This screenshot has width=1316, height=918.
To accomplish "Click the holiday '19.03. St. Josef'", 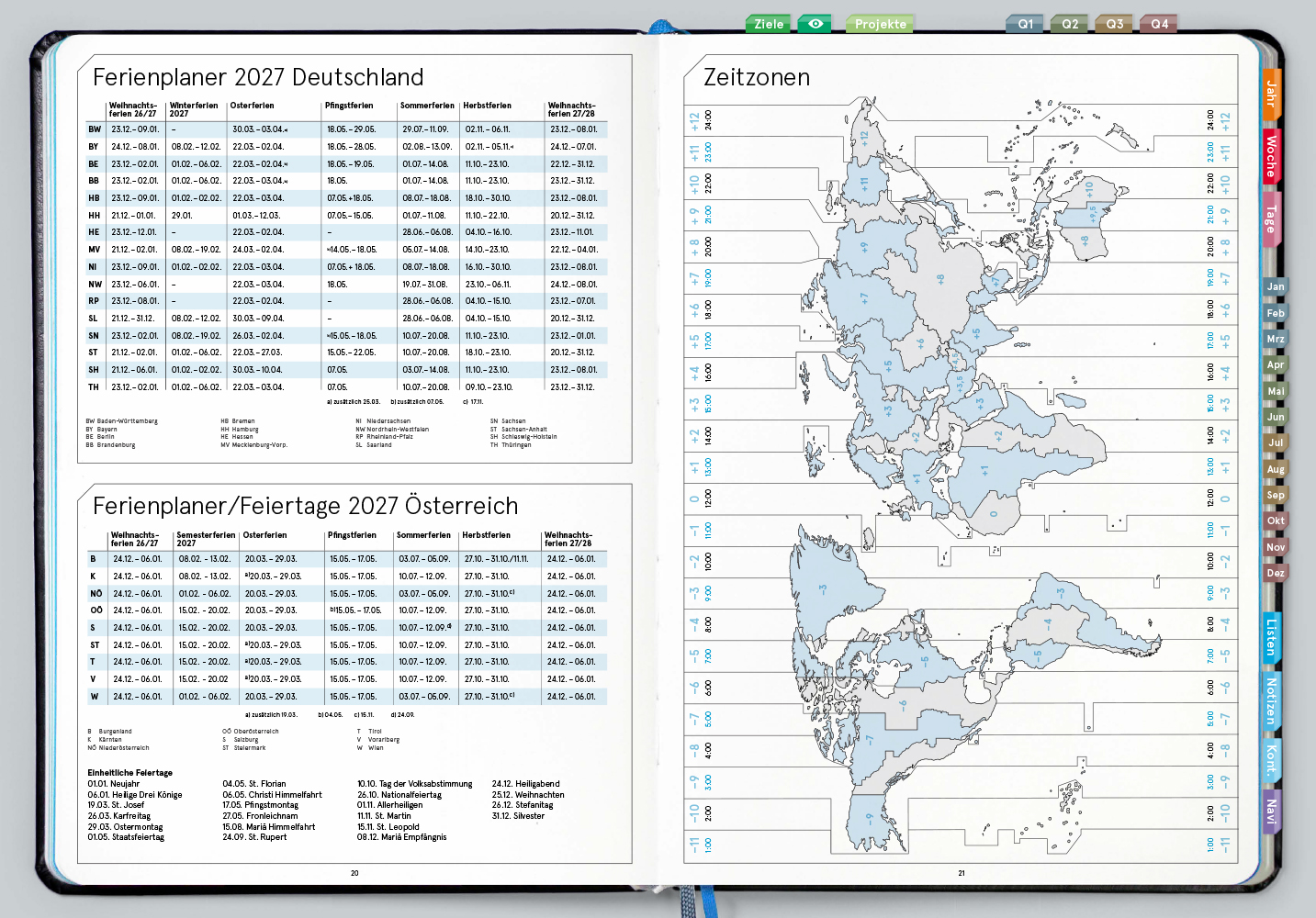I will [116, 805].
